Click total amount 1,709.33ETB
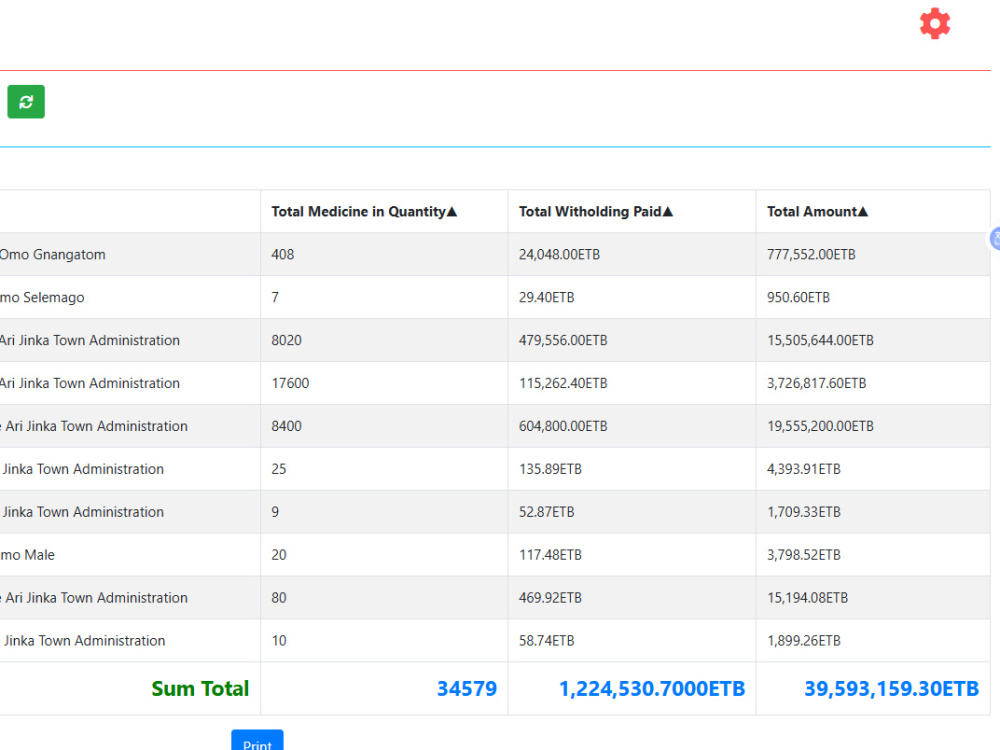The height and width of the screenshot is (750, 1000). point(804,512)
